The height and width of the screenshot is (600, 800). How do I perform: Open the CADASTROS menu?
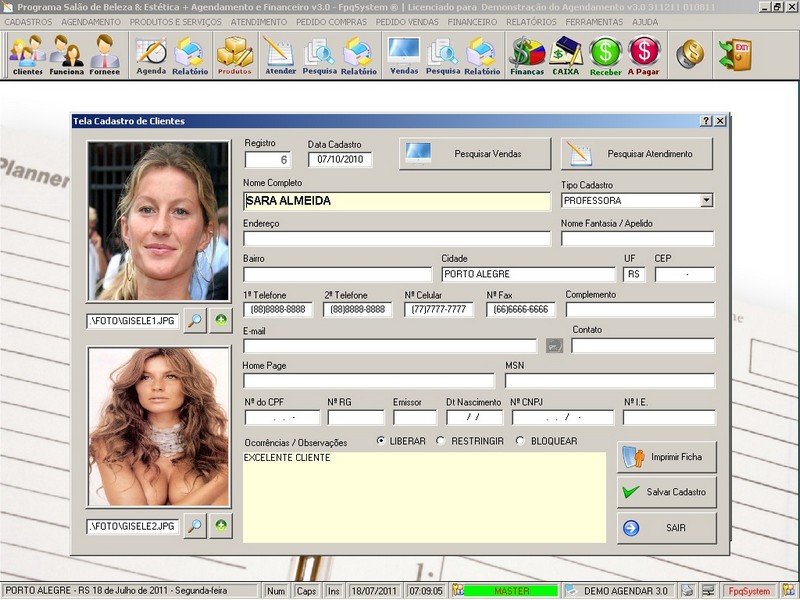(x=28, y=21)
